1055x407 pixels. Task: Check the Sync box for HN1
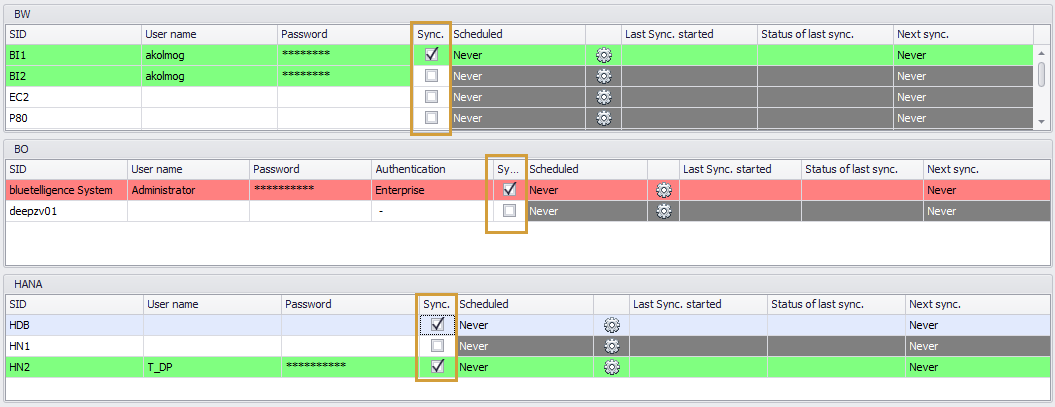437,346
